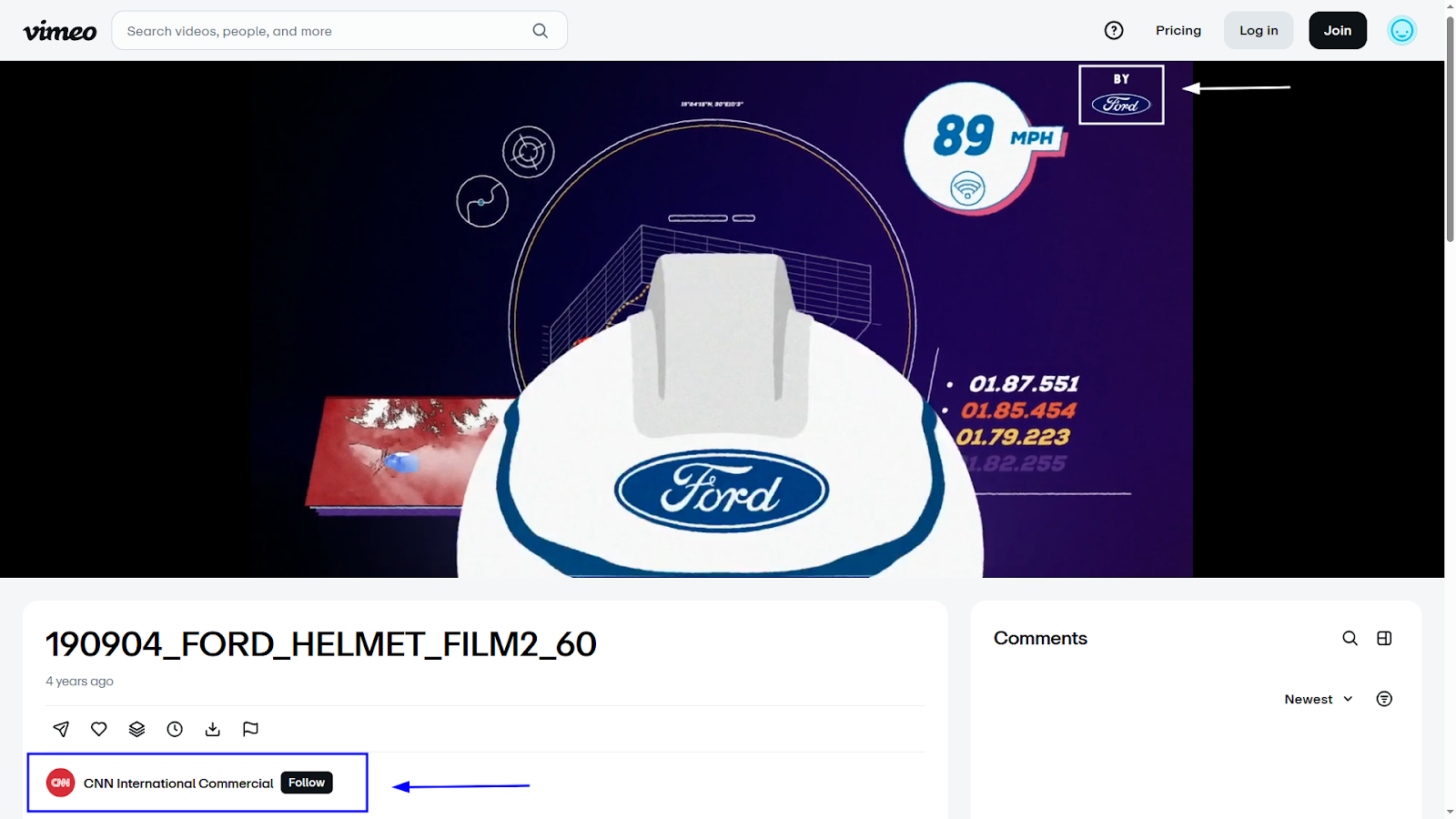Open the Pricing page
Screen dimensions: 1456x819
(x=1178, y=31)
